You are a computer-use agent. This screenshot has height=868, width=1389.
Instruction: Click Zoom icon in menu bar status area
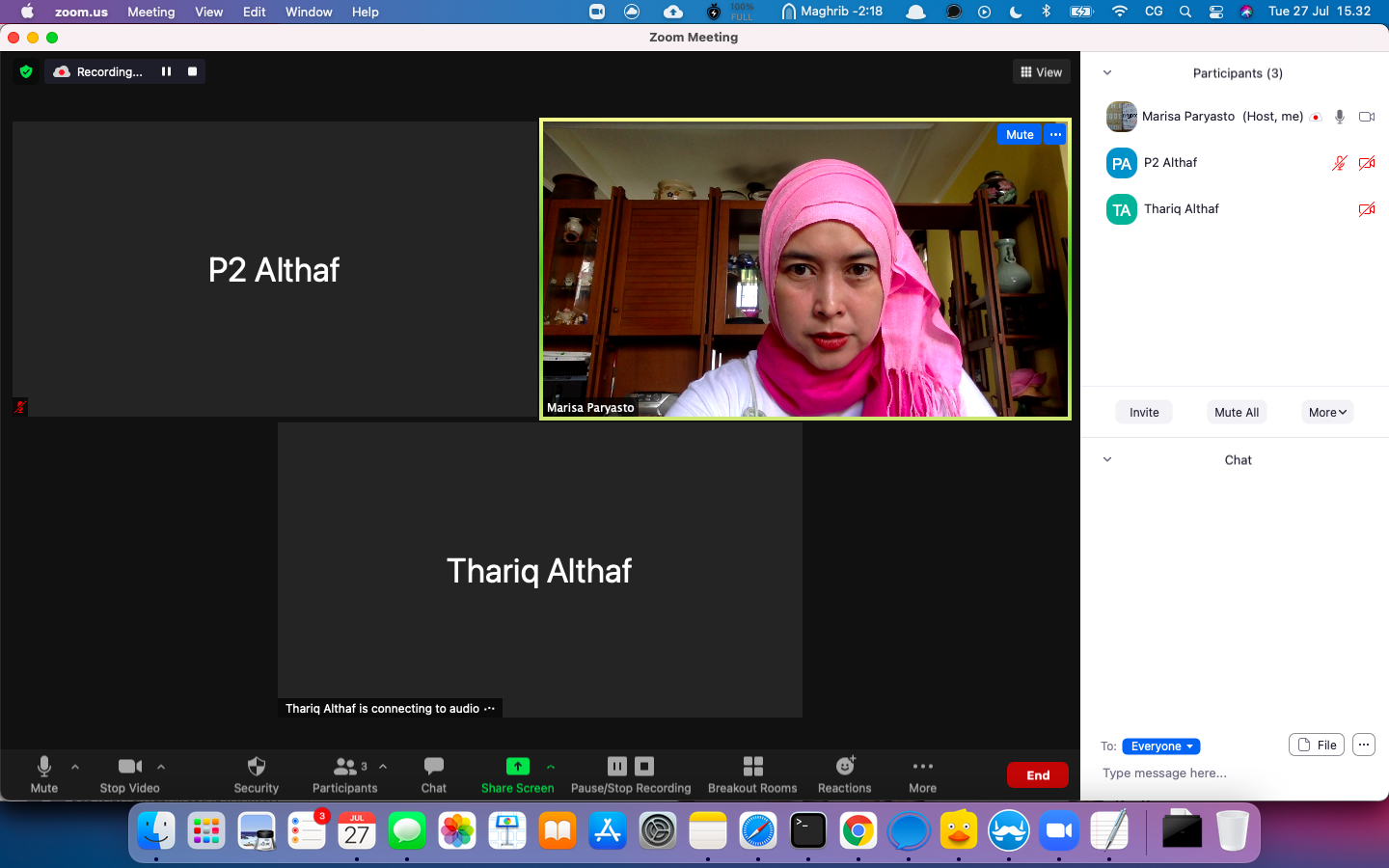coord(597,12)
